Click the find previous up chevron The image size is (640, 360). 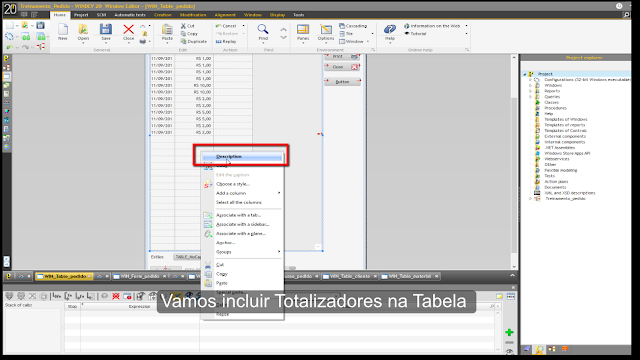point(283,29)
